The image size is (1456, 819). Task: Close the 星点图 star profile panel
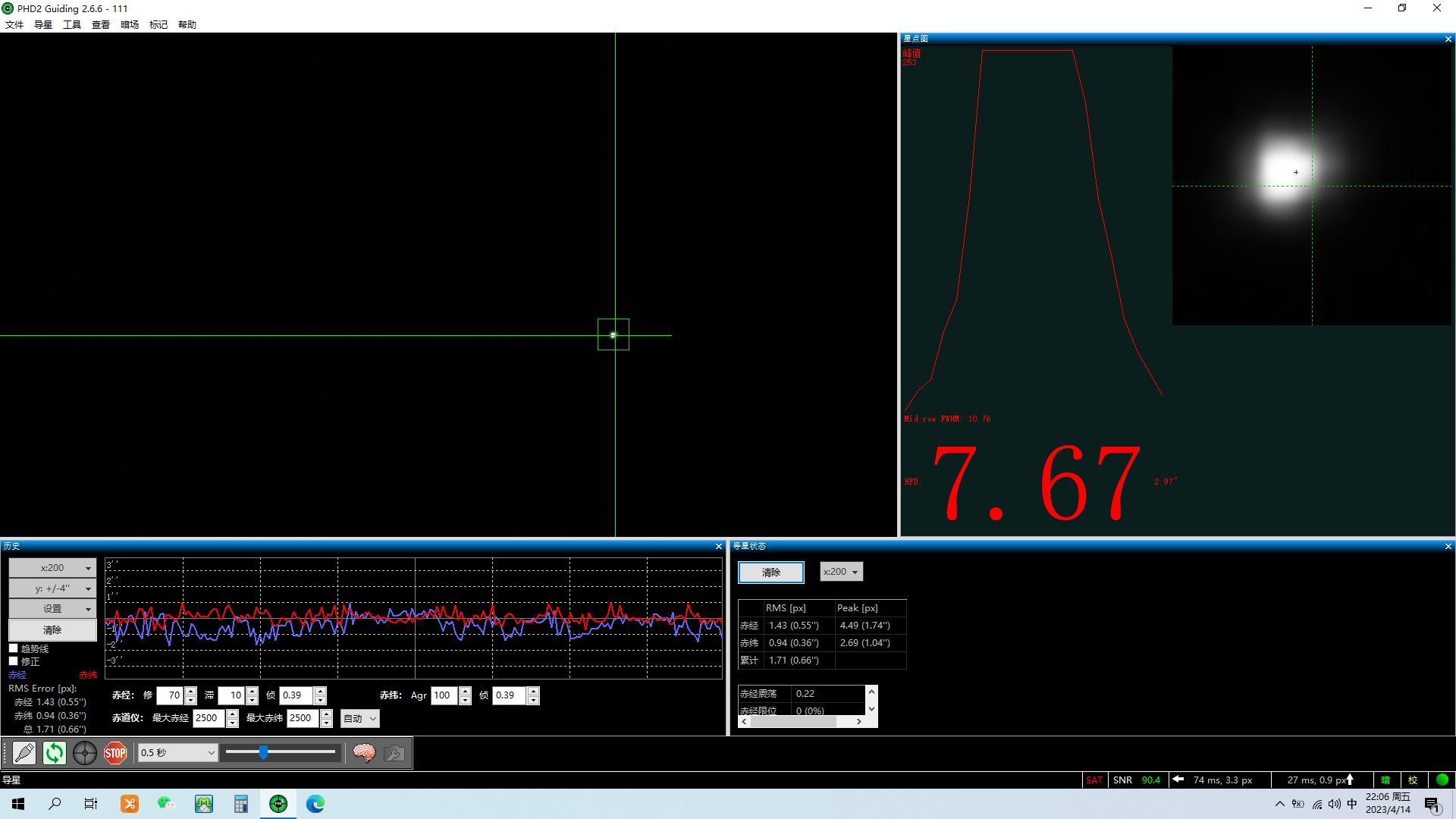(x=1448, y=39)
